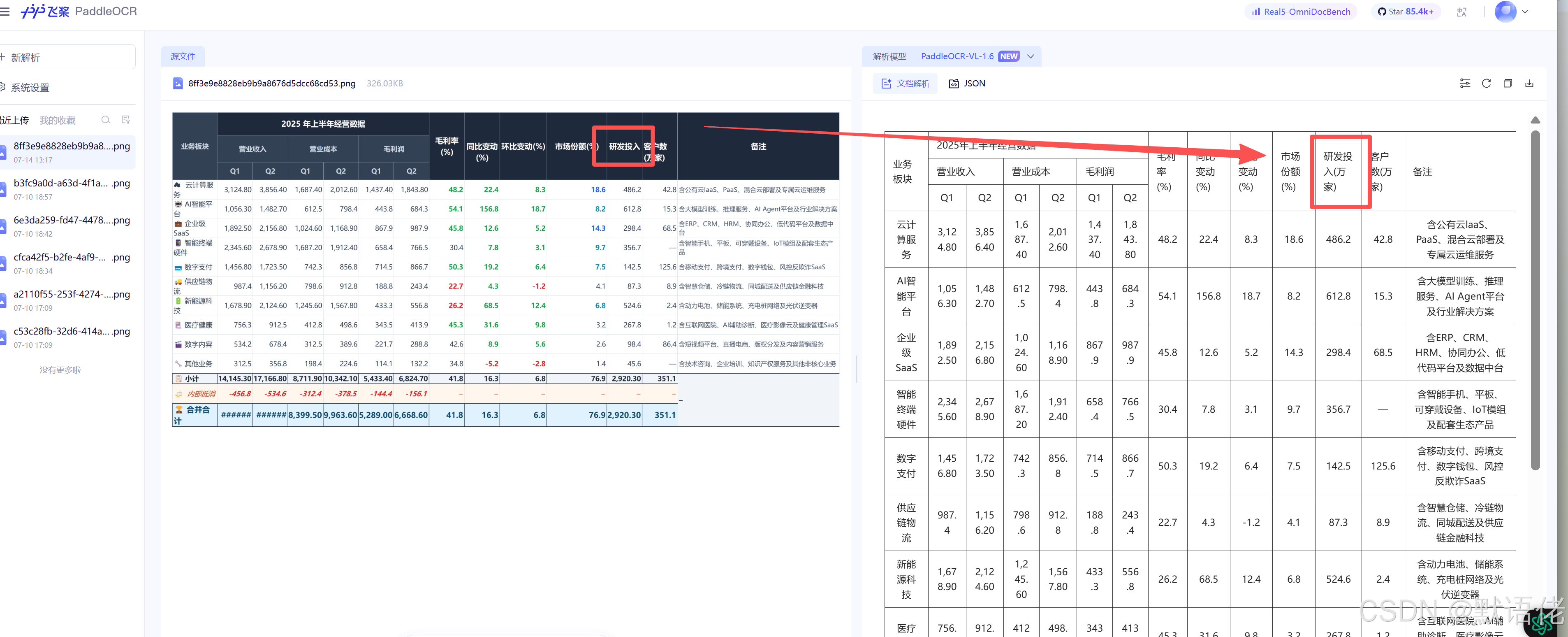
Task: Select the 源文件 tab
Action: (x=183, y=56)
